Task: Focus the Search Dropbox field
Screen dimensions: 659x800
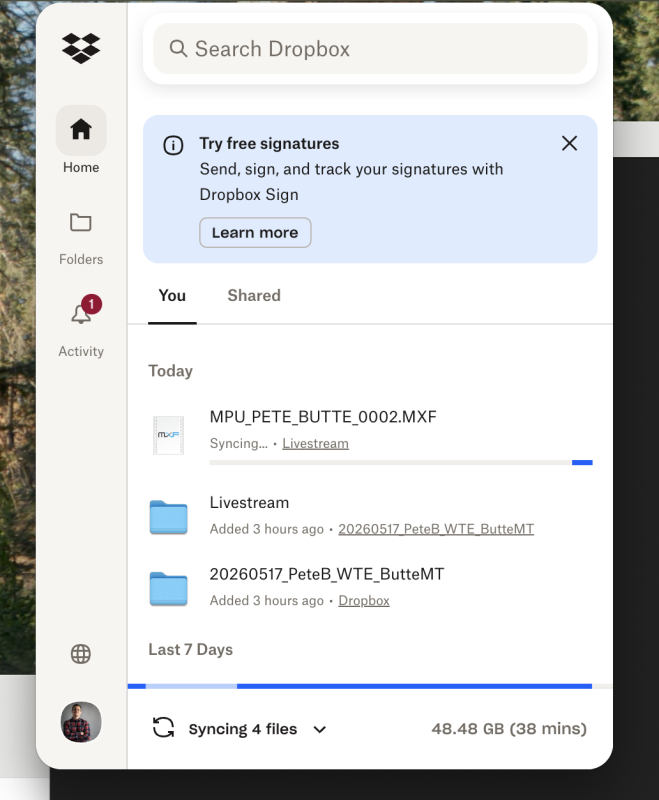Action: pos(370,48)
